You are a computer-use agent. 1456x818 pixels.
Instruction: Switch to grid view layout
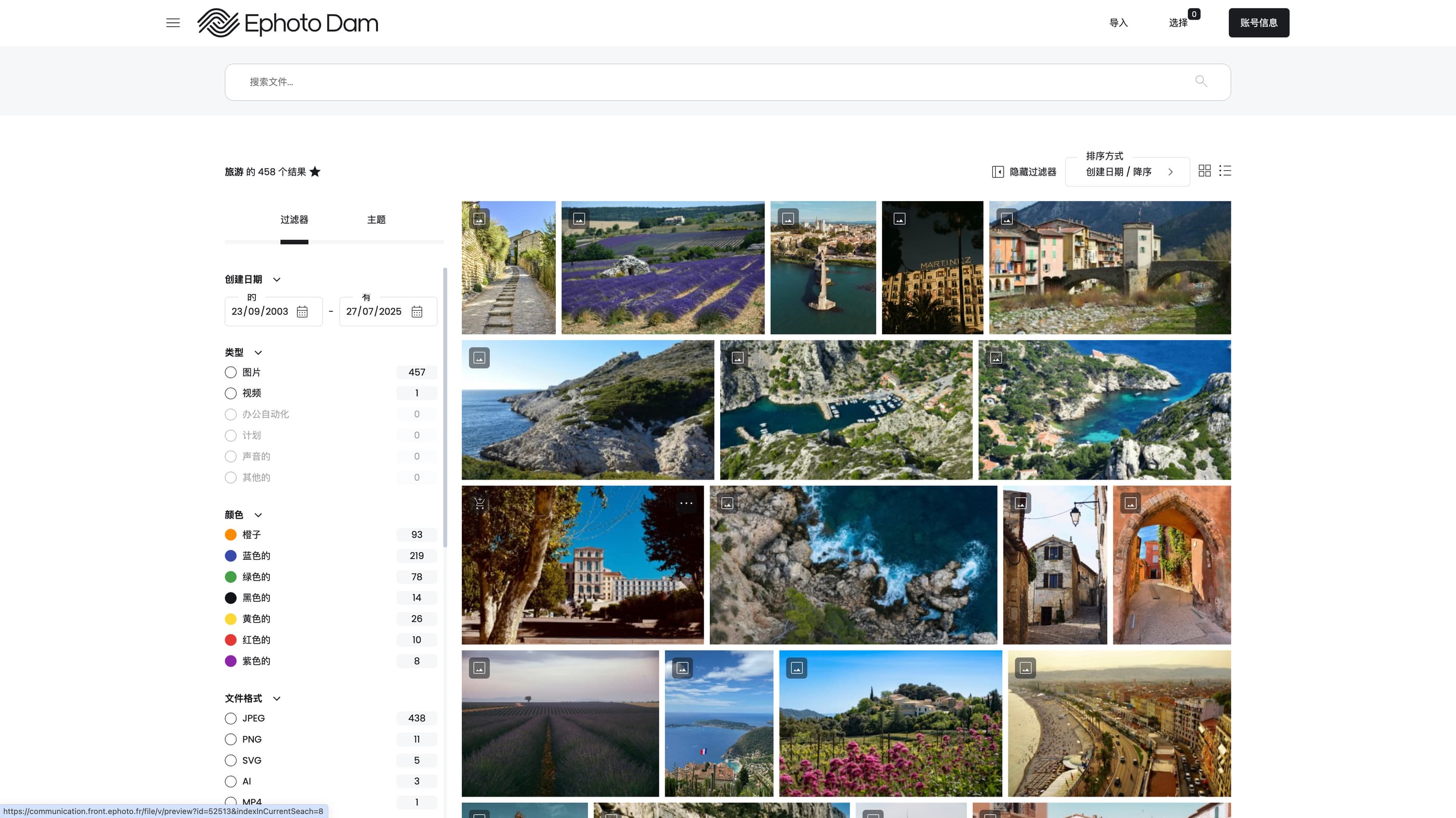[x=1204, y=170]
